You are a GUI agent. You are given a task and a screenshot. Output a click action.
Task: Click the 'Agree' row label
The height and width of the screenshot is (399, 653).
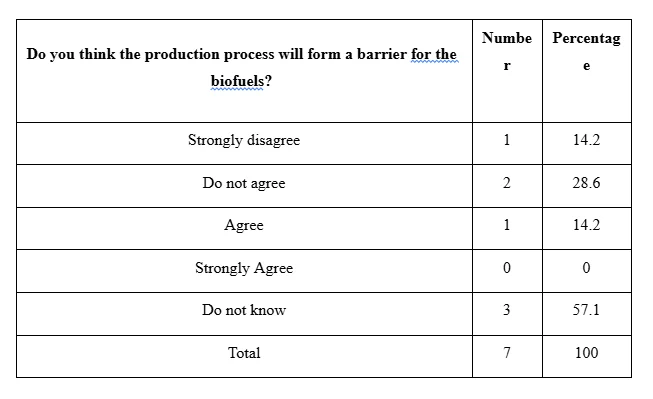pos(244,225)
